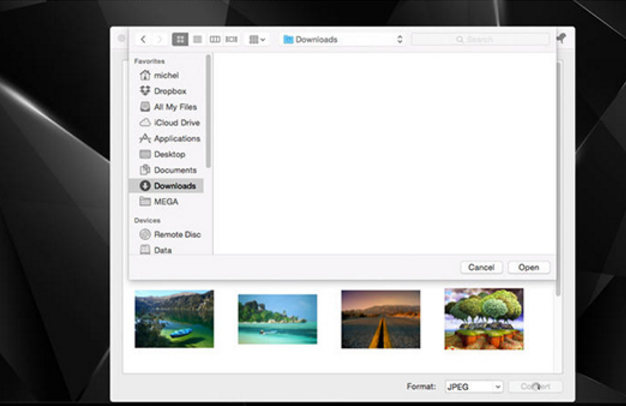Click the Applications 'A' icon

click(145, 138)
